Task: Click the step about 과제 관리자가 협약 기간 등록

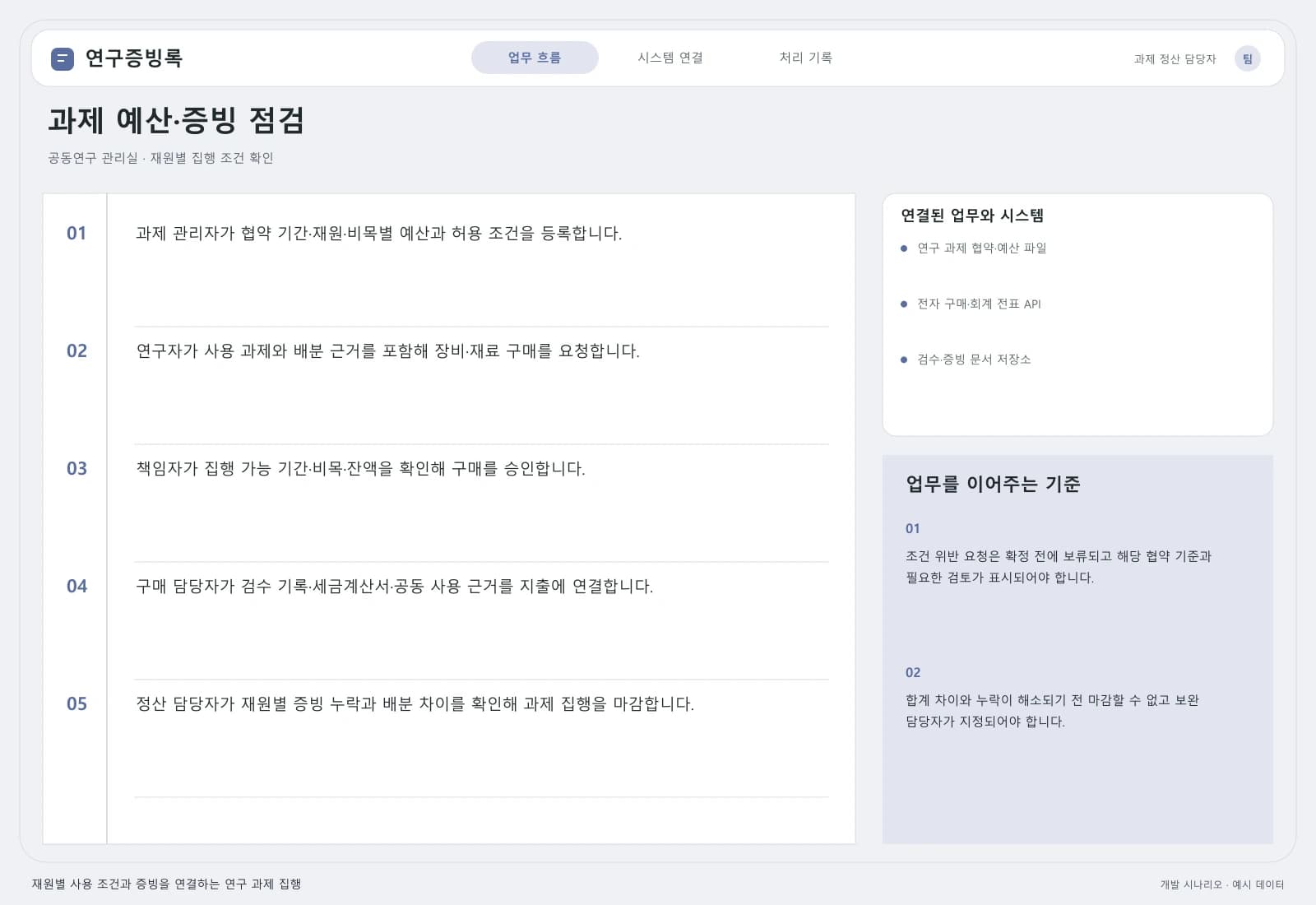Action: (378, 234)
